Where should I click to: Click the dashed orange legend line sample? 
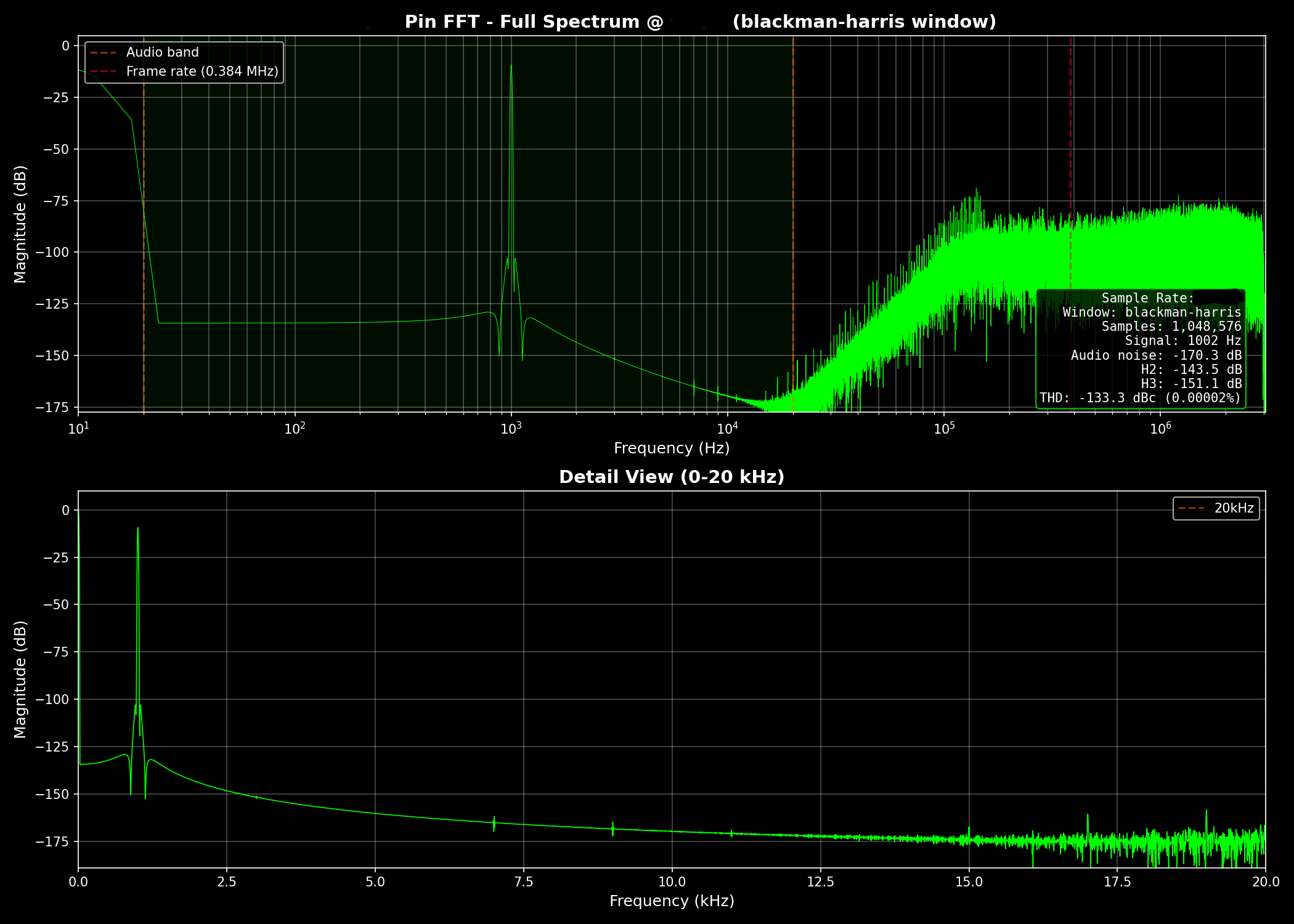coord(104,52)
